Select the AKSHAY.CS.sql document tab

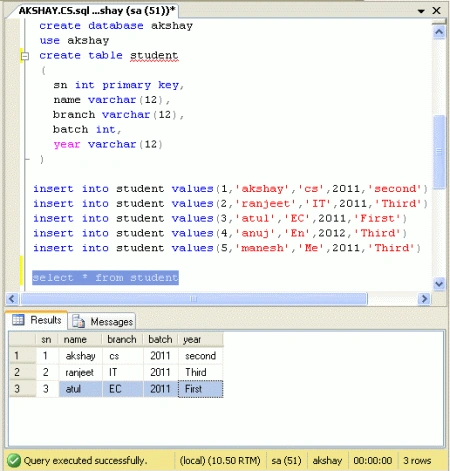pos(96,11)
